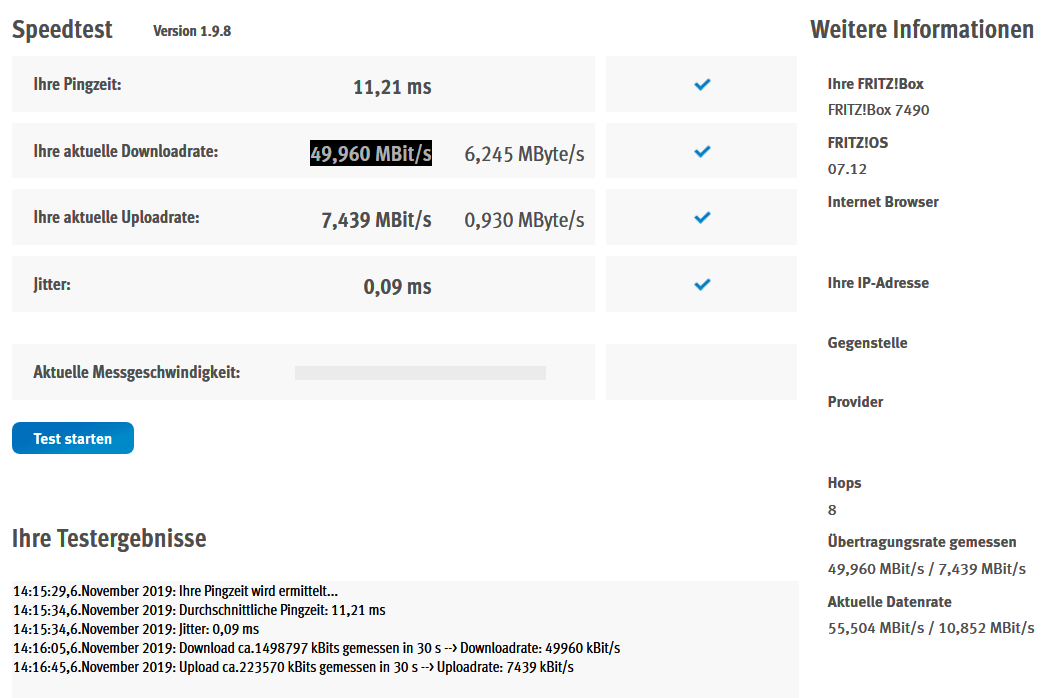Click the checkmark icon beside Uploadrate
Image resolution: width=1063 pixels, height=698 pixels.
point(702,217)
